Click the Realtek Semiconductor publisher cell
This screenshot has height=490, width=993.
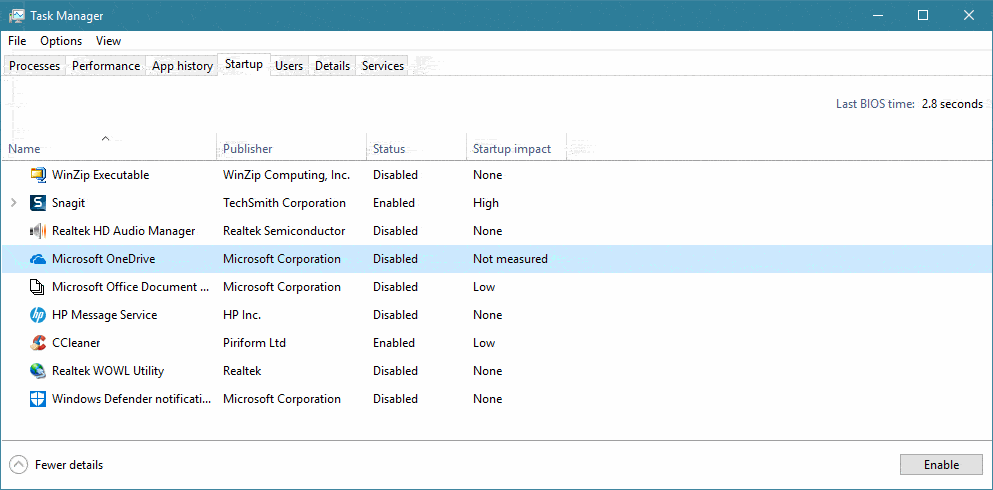tap(284, 231)
